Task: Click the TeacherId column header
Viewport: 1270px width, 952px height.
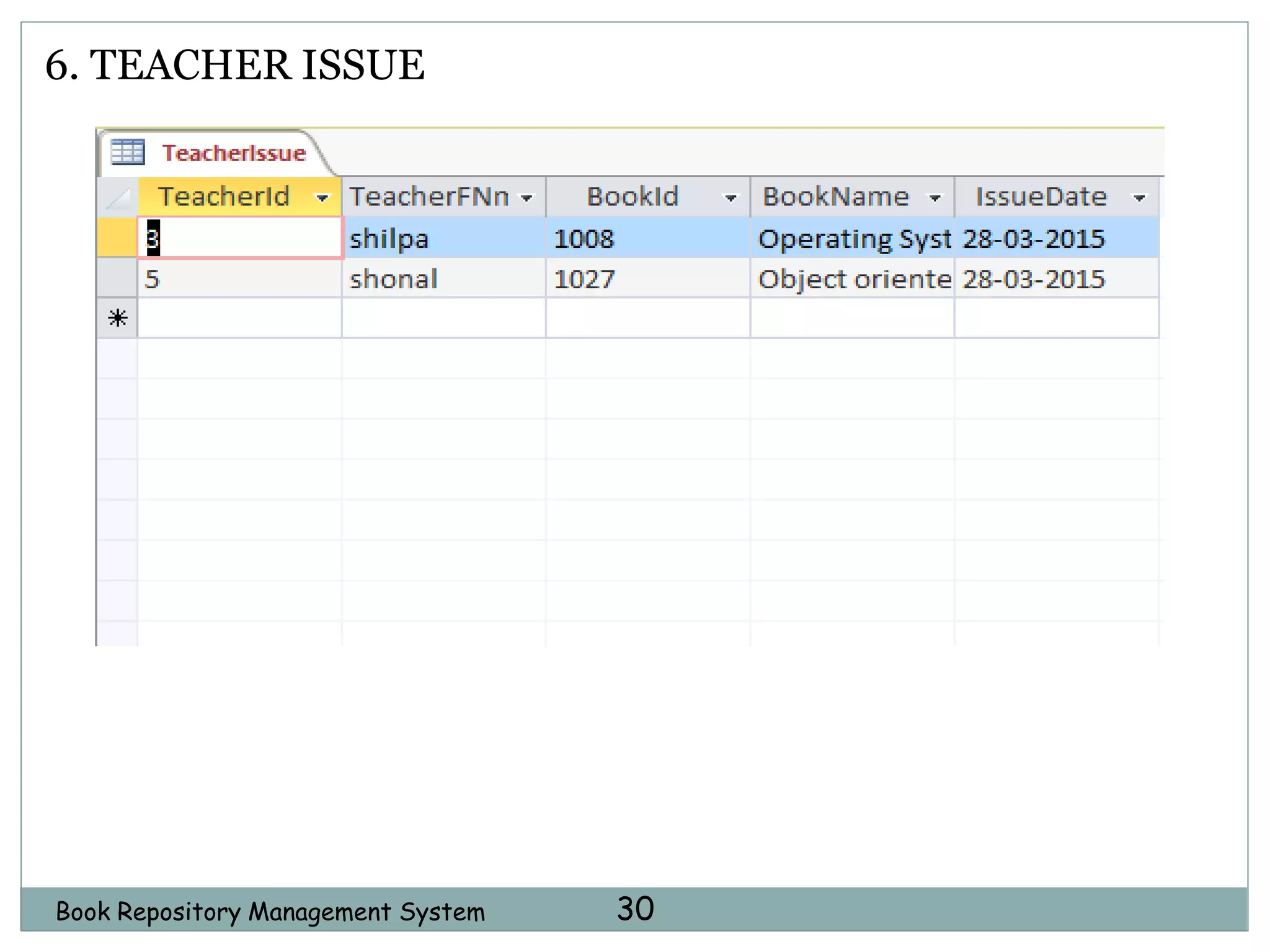Action: tap(239, 197)
